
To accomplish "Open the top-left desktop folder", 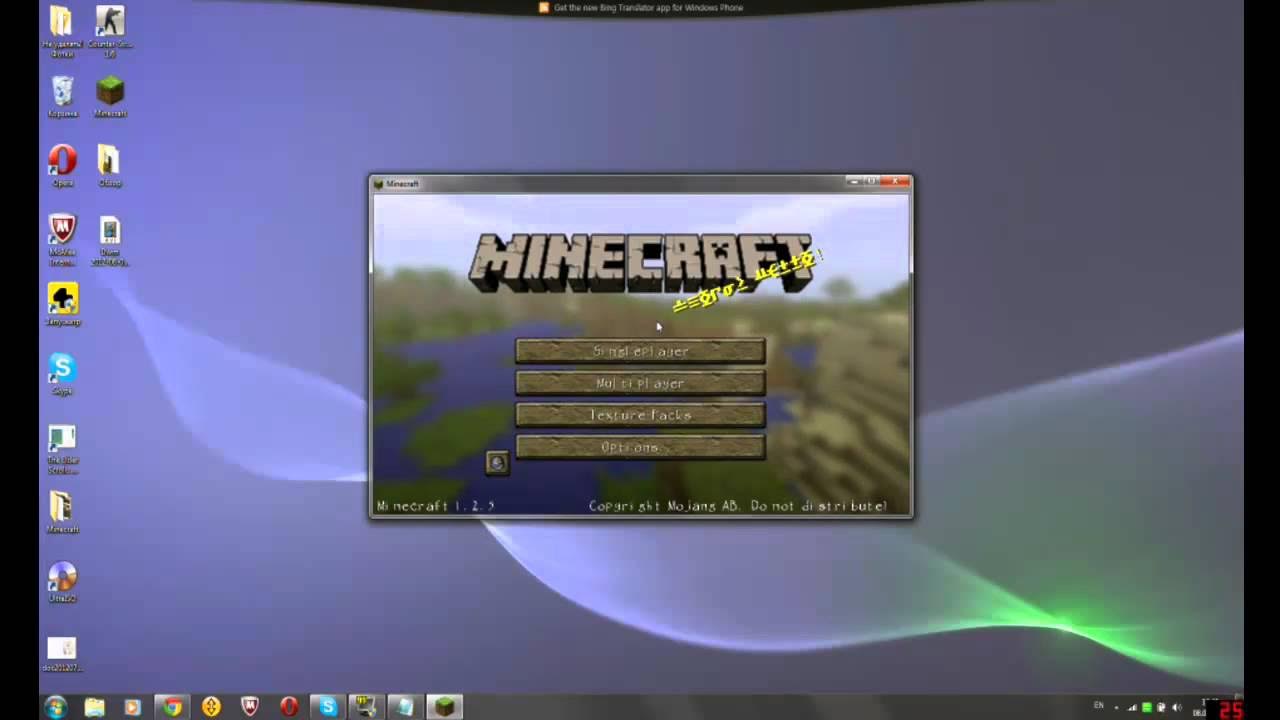I will 62,30.
